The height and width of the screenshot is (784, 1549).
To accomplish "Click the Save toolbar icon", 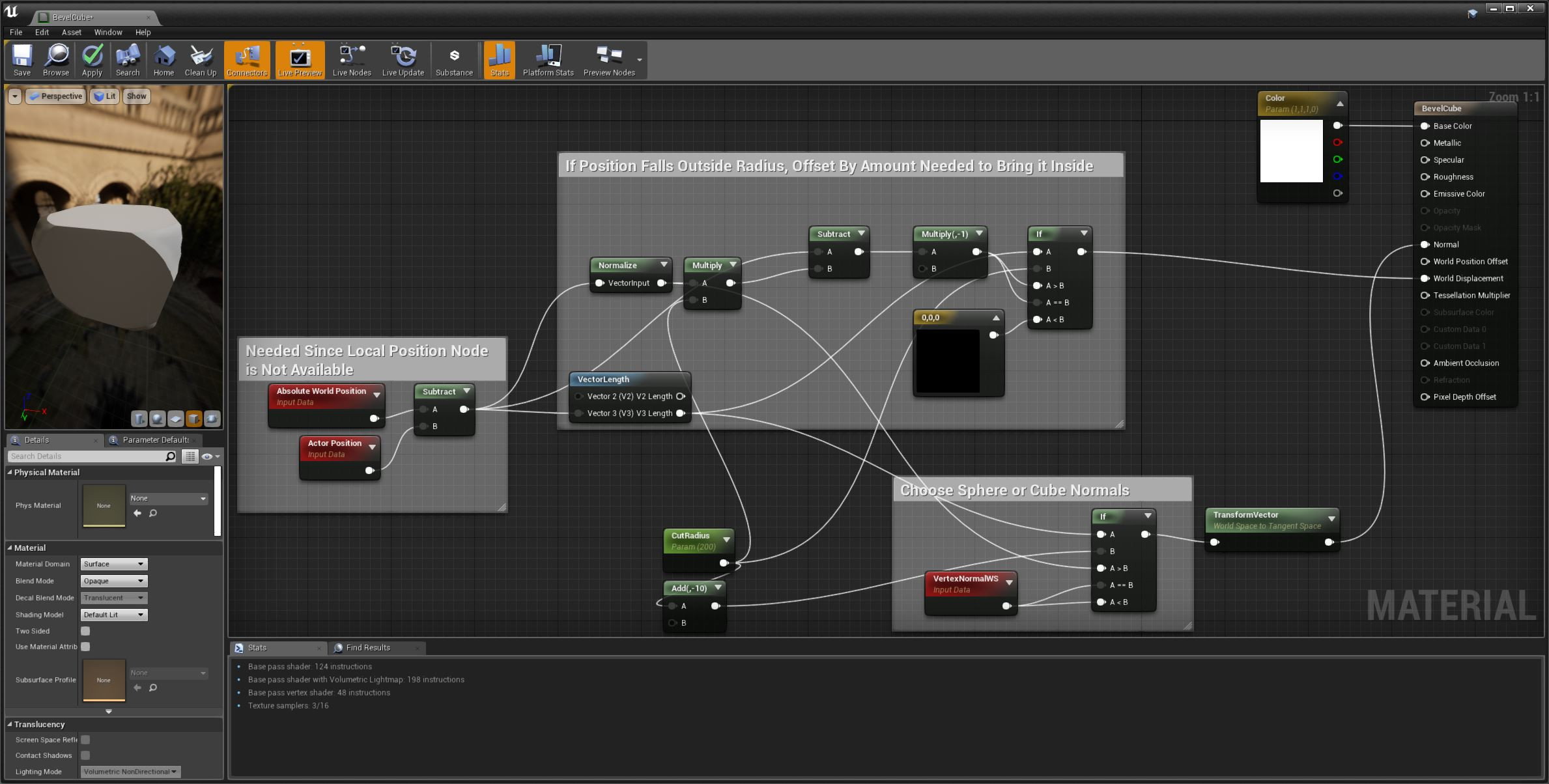I will tap(22, 59).
